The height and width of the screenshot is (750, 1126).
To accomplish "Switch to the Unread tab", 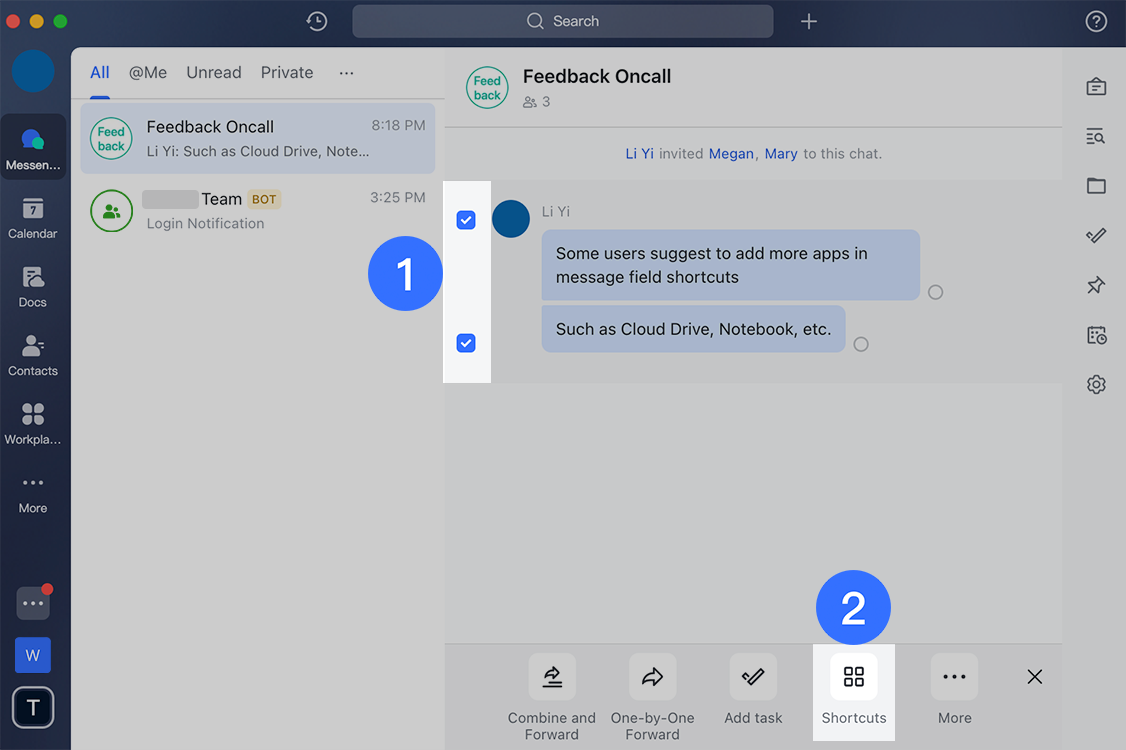I will pyautogui.click(x=213, y=72).
